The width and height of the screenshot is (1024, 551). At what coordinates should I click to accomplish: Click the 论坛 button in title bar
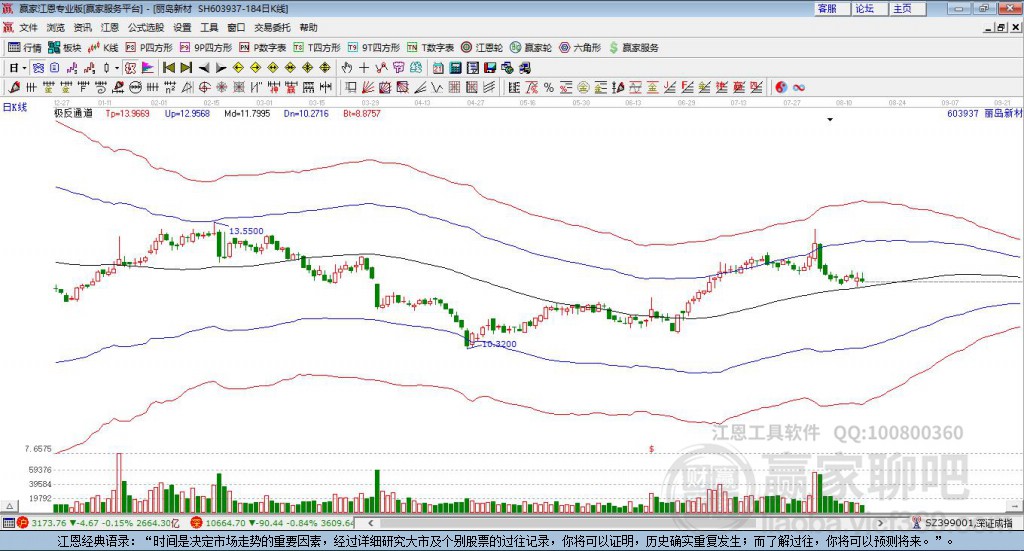pos(870,8)
